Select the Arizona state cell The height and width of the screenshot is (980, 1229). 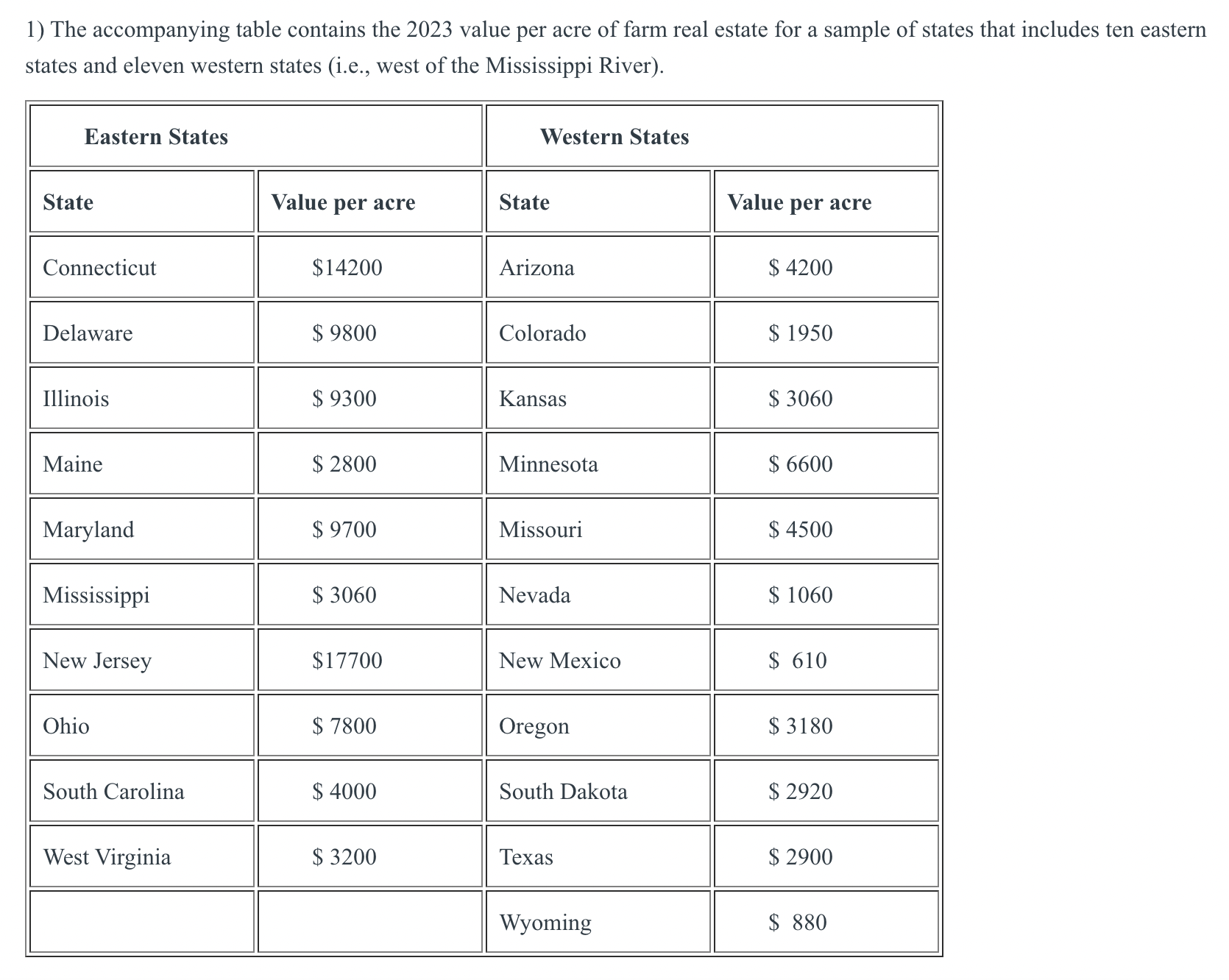pyautogui.click(x=598, y=267)
